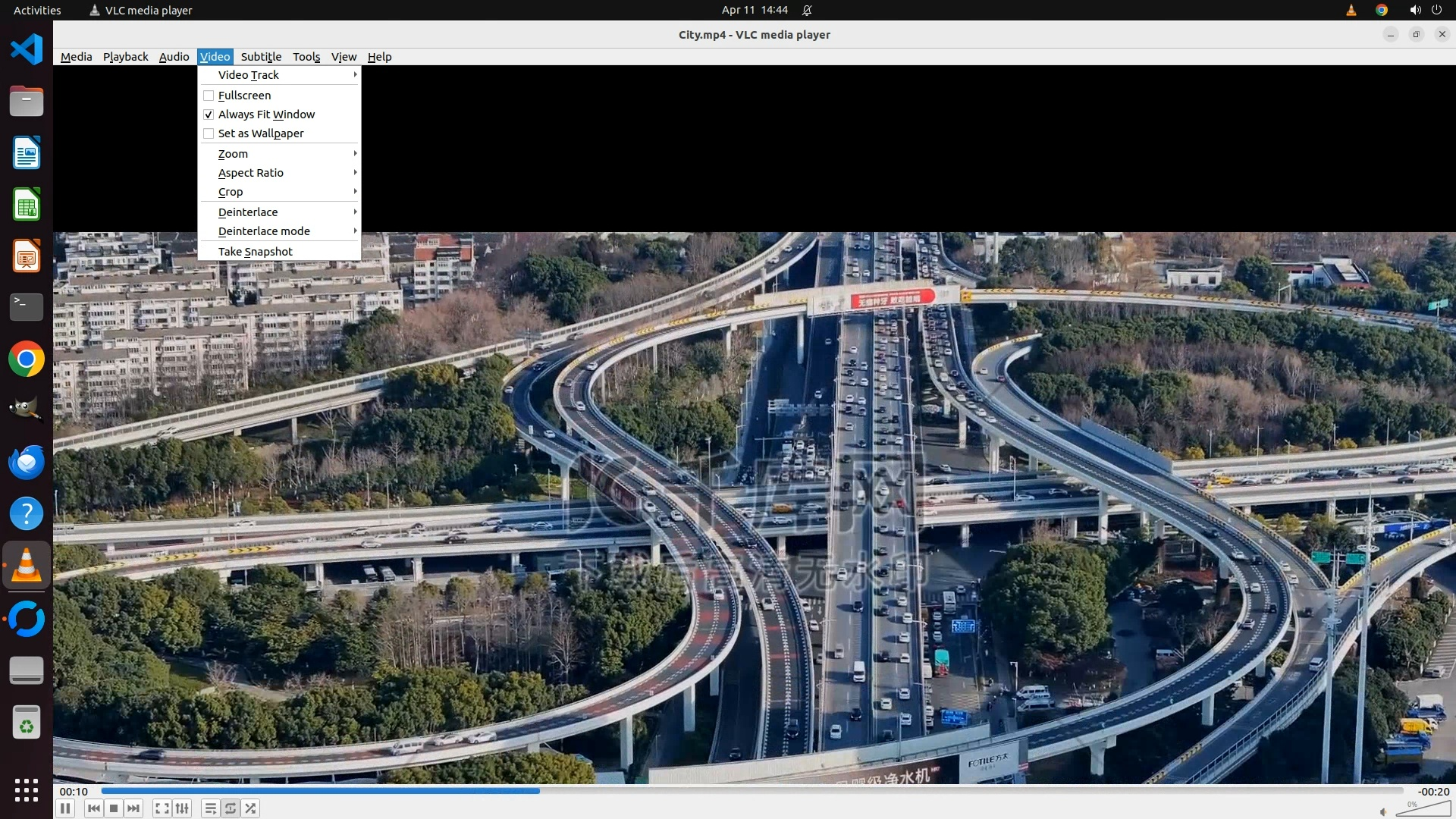Click the video seek progress bar

[751, 791]
